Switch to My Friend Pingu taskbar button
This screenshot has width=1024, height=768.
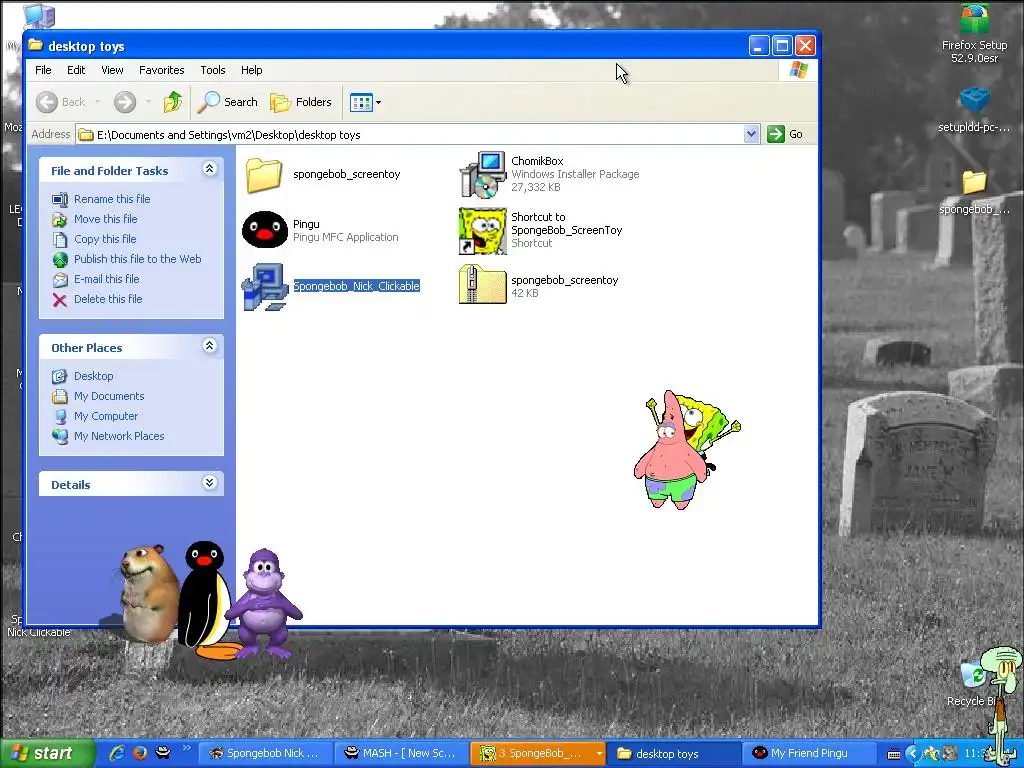click(x=810, y=753)
